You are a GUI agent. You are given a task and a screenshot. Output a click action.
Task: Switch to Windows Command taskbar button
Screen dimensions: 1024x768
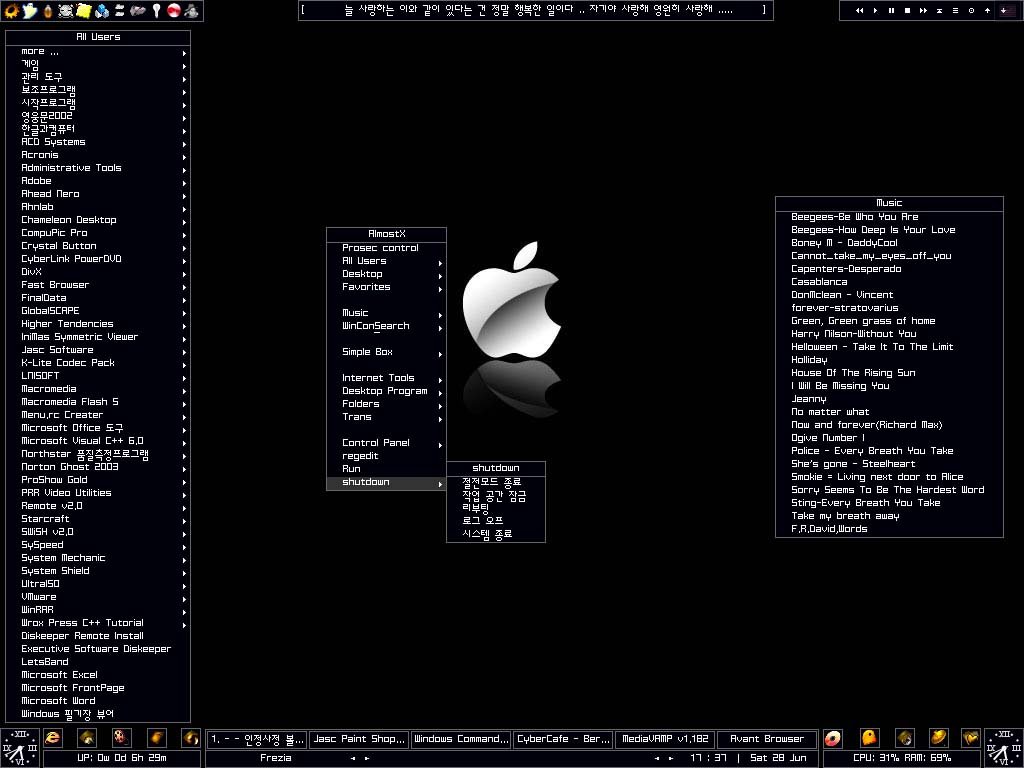(x=461, y=739)
